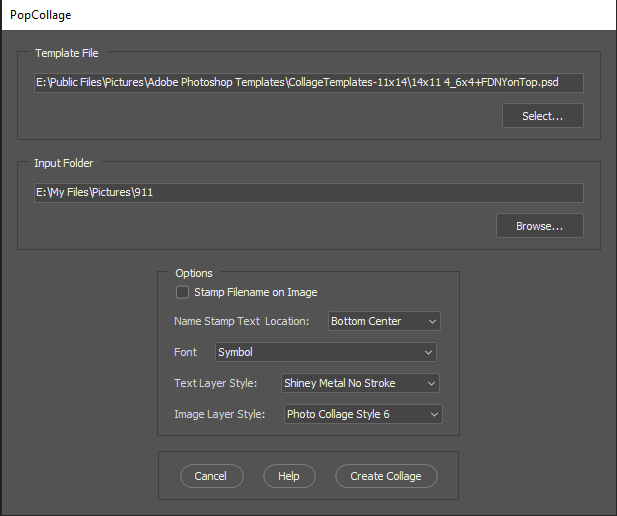Screen dimensions: 617x516
Task: Click the Create Collage button
Action: (x=386, y=476)
